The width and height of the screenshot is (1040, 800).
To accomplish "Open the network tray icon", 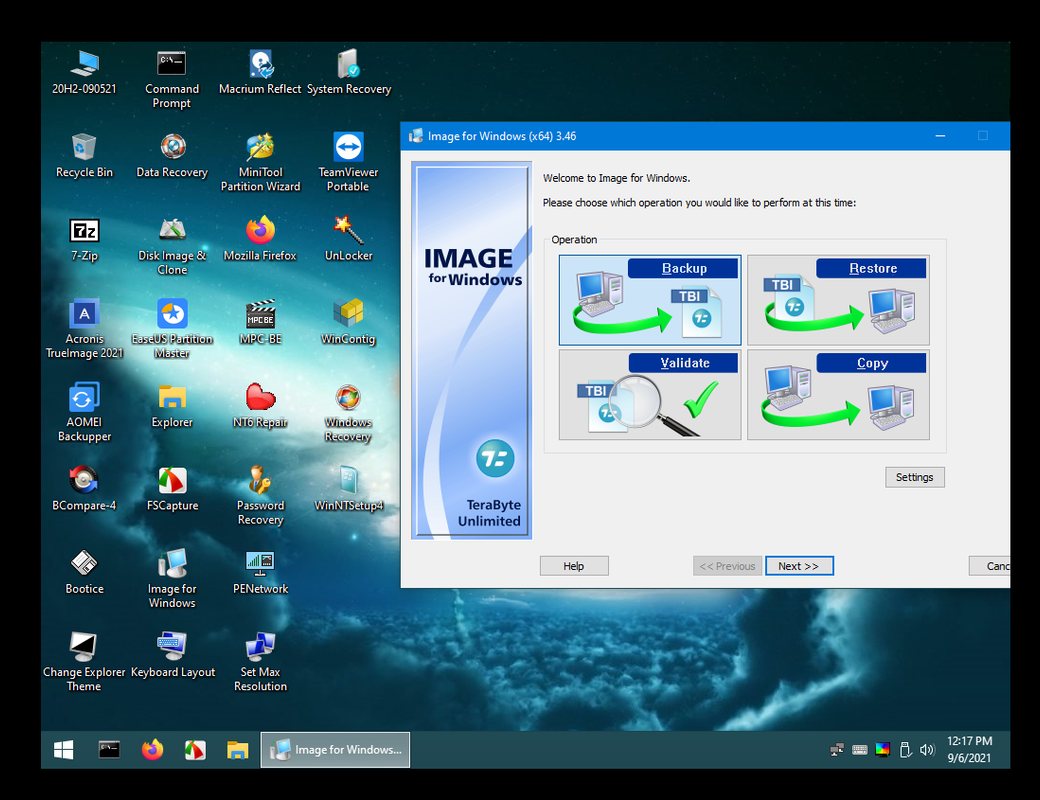I will [837, 750].
